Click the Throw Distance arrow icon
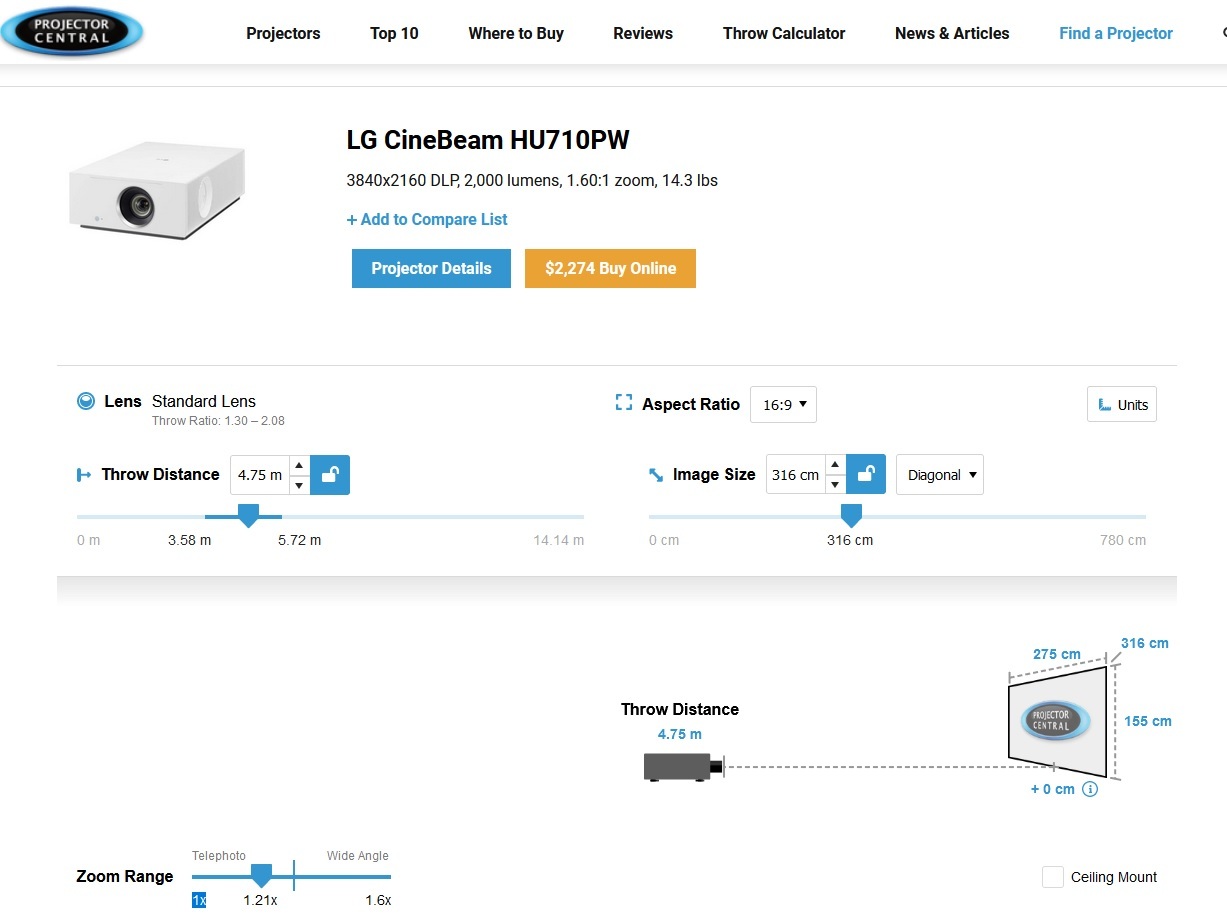 point(84,475)
